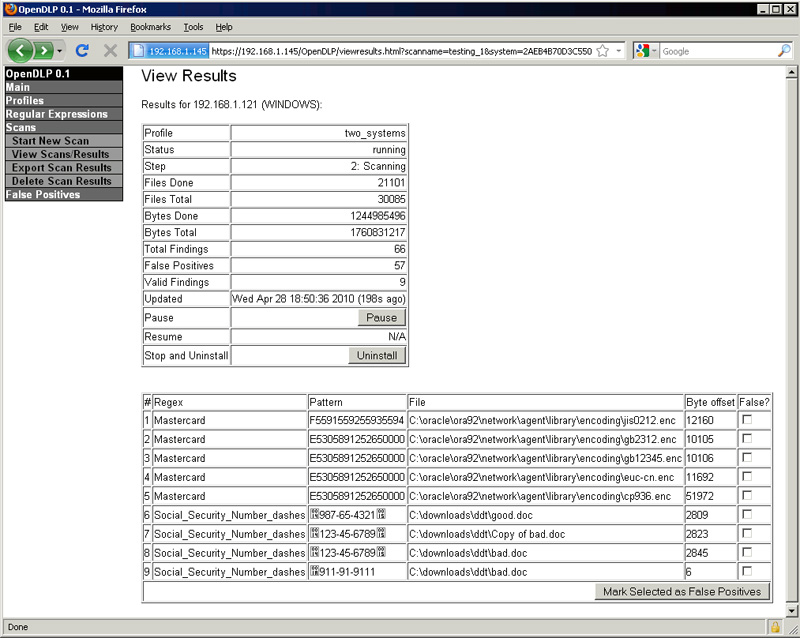Viewport: 800px width, 638px height.
Task: Click the Uninstall button
Action: pos(377,355)
